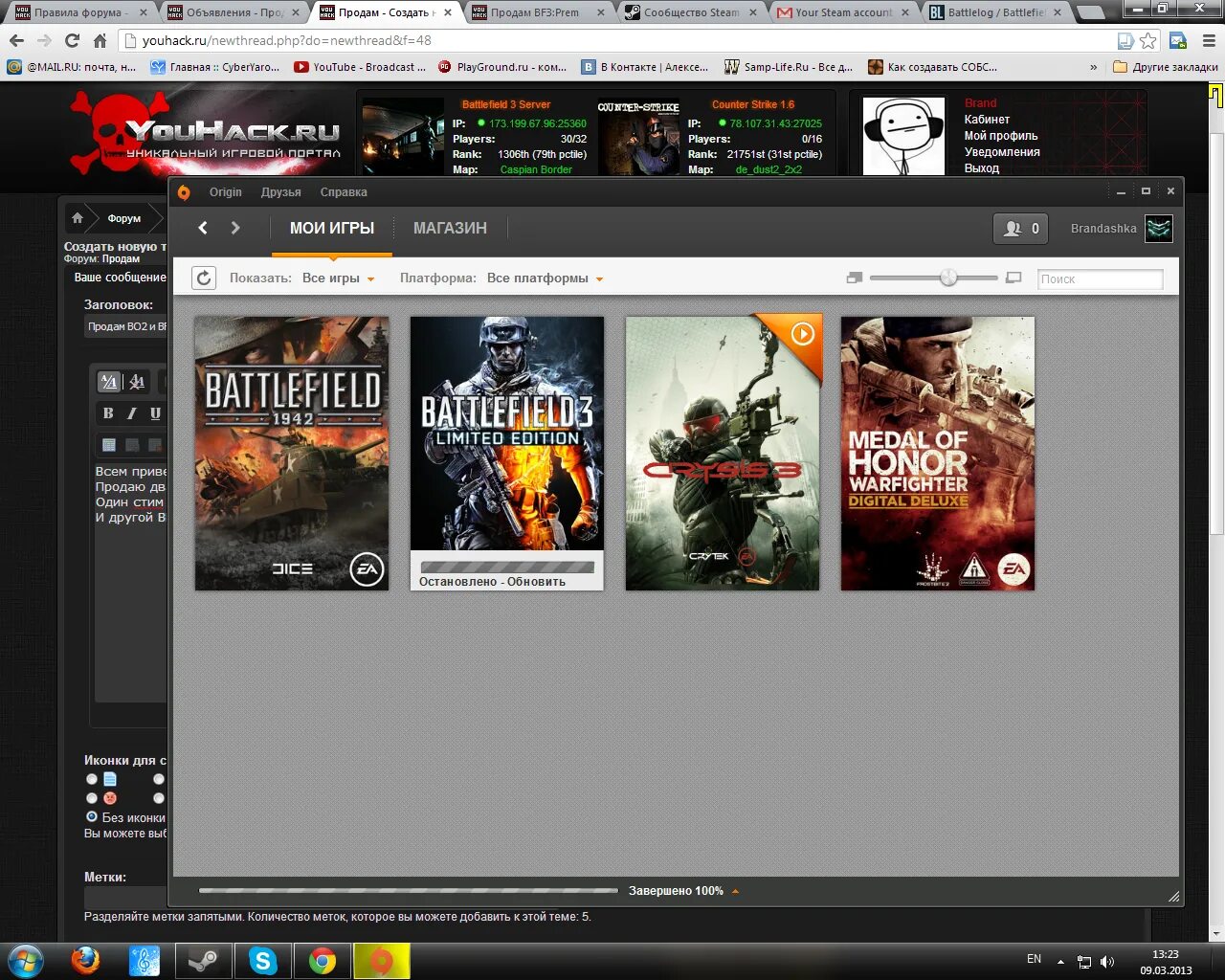The image size is (1225, 980).
Task: Open the 'Справка' menu
Action: [344, 192]
